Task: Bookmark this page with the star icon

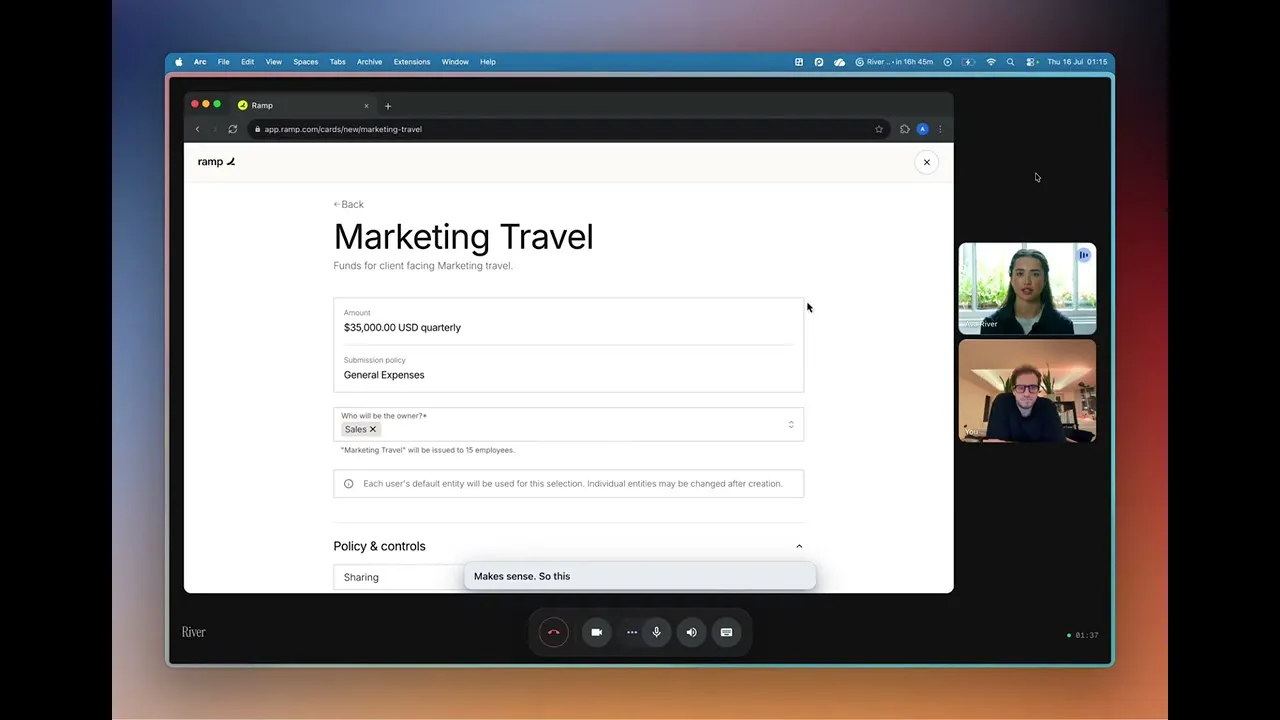Action: pos(879,129)
